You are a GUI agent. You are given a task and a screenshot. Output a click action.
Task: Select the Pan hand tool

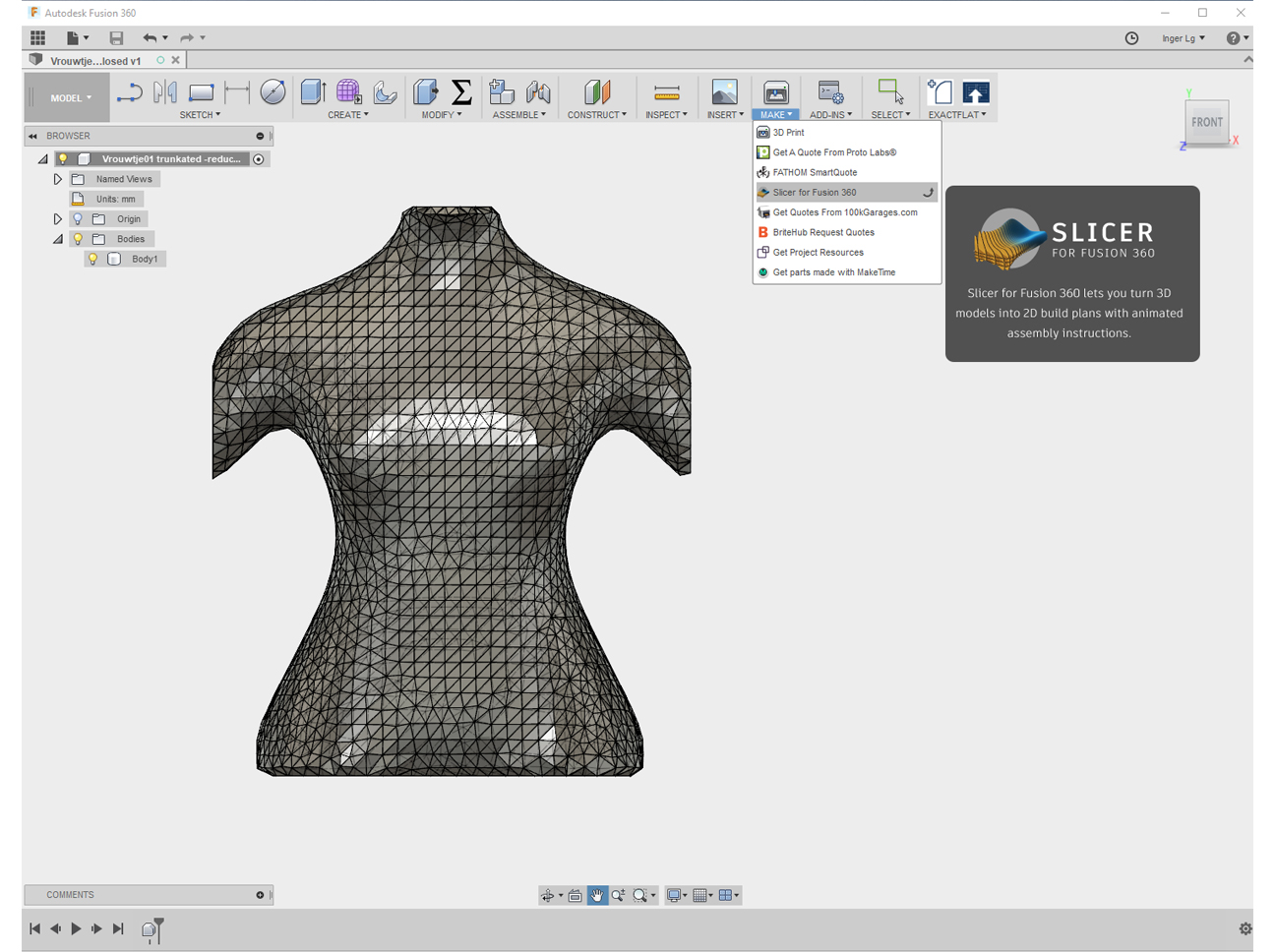[597, 895]
